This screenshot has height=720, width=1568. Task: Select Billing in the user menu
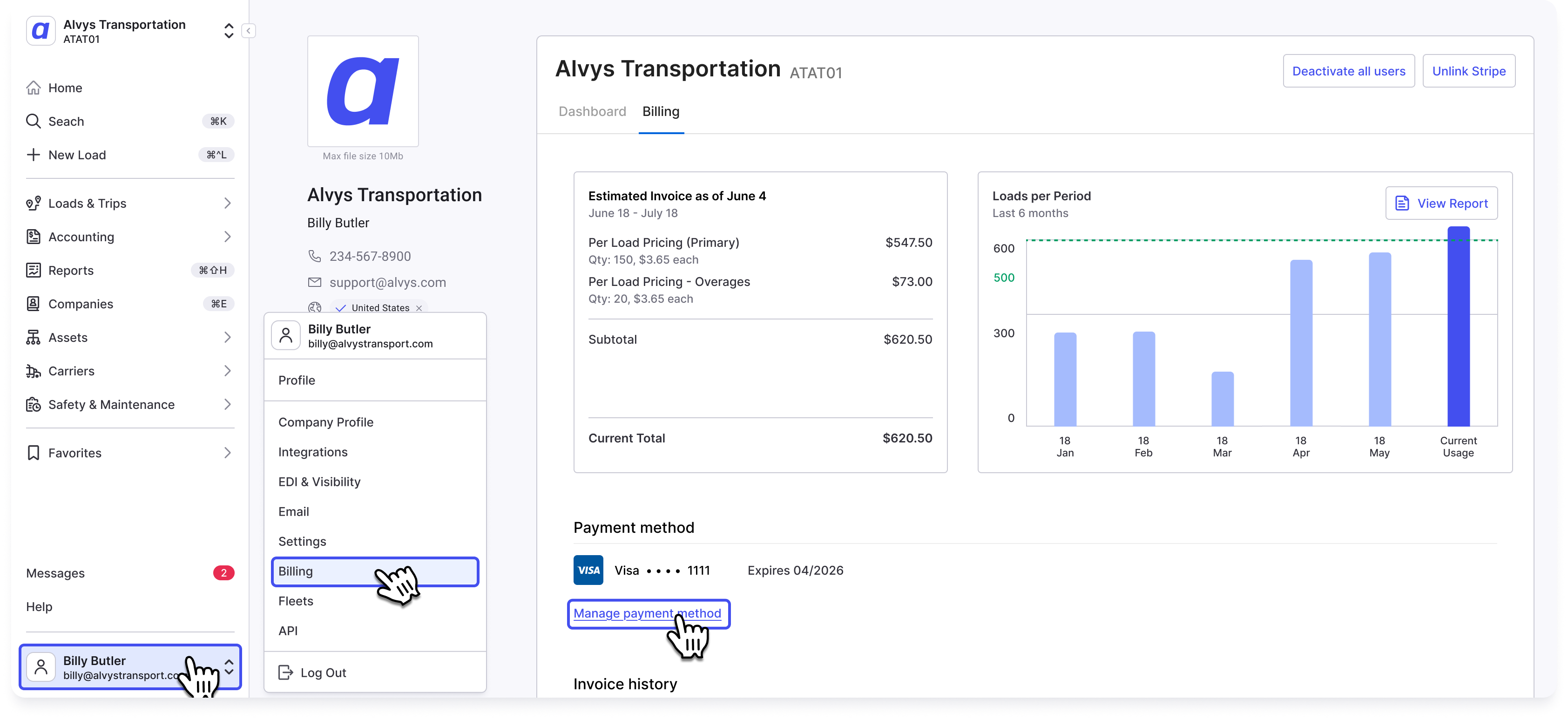[x=375, y=571]
